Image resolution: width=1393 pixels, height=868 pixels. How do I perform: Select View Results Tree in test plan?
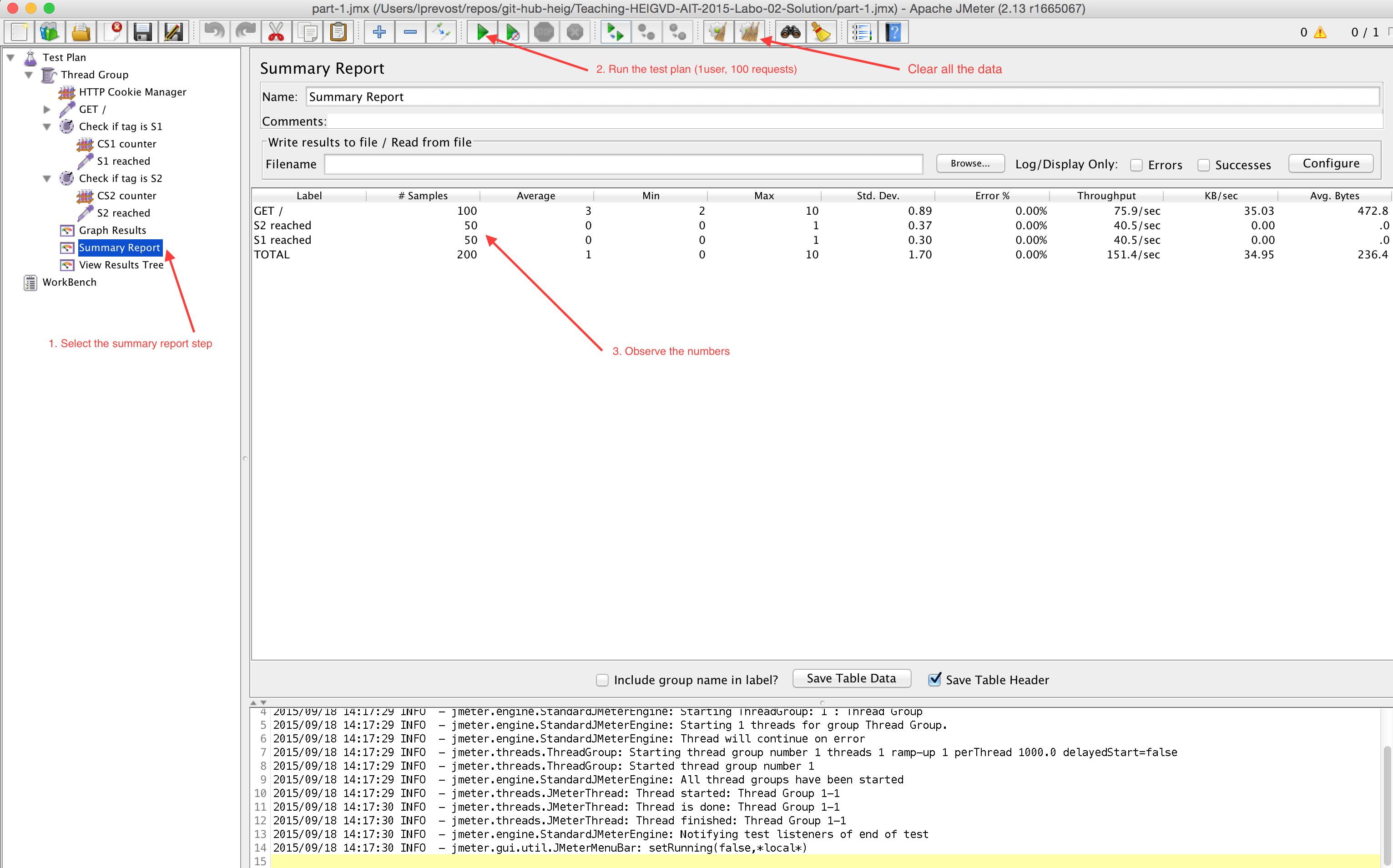tap(121, 265)
